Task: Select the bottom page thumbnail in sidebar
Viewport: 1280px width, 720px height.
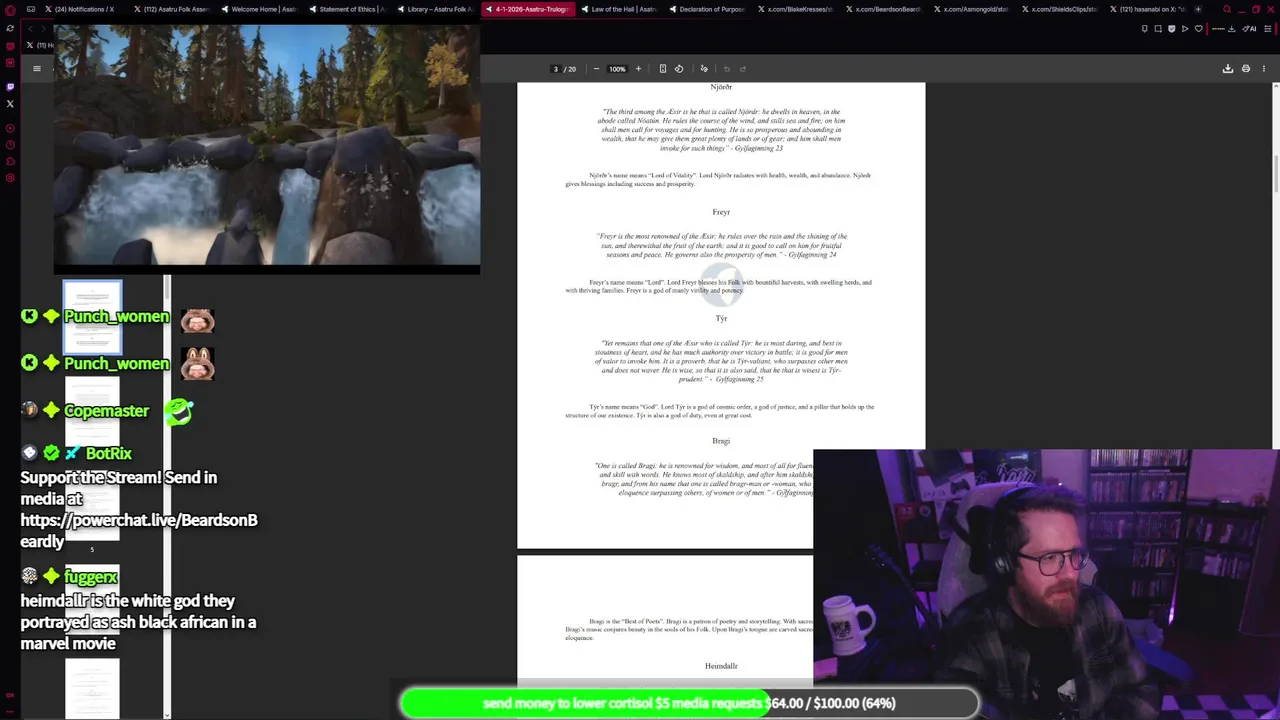Action: tap(92, 690)
